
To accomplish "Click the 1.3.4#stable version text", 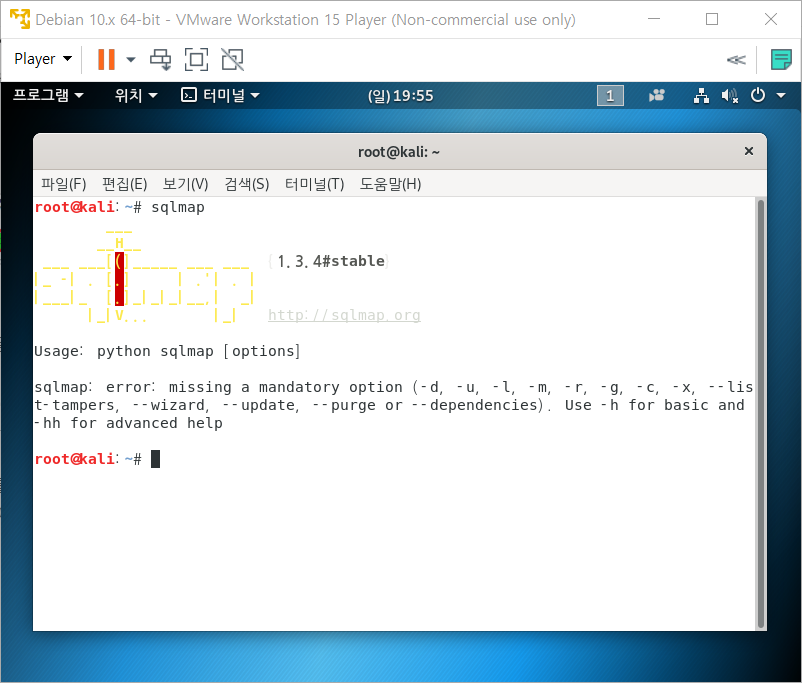I will click(x=330, y=261).
